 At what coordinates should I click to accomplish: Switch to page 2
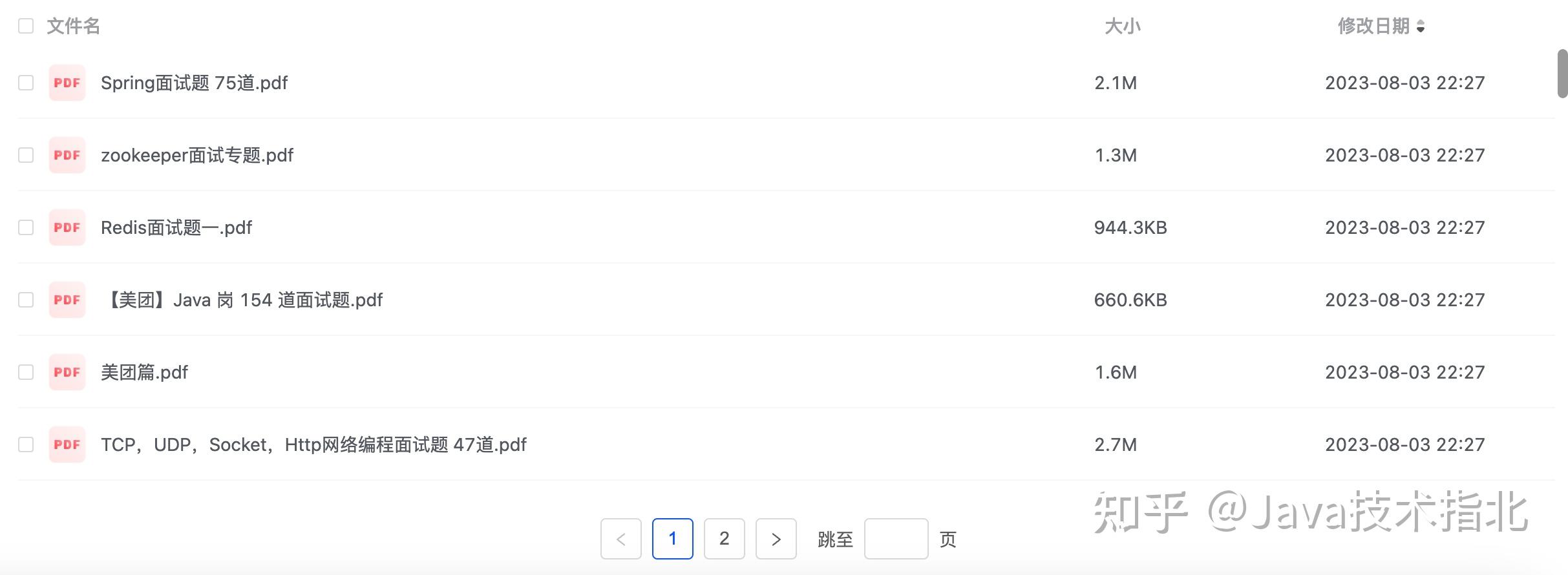pyautogui.click(x=724, y=539)
